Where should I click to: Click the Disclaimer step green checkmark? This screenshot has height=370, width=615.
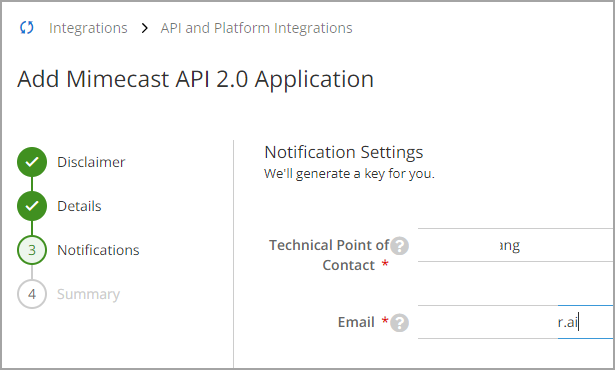32,162
